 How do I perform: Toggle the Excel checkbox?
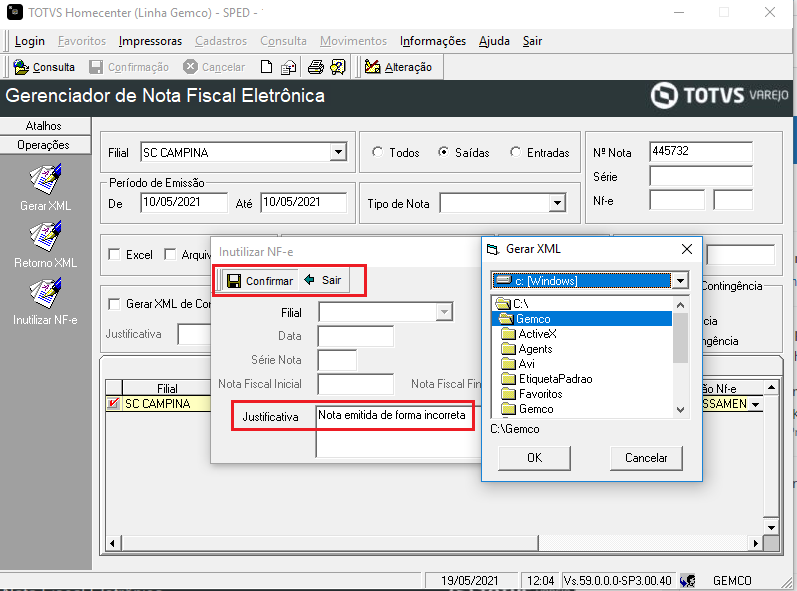(114, 254)
